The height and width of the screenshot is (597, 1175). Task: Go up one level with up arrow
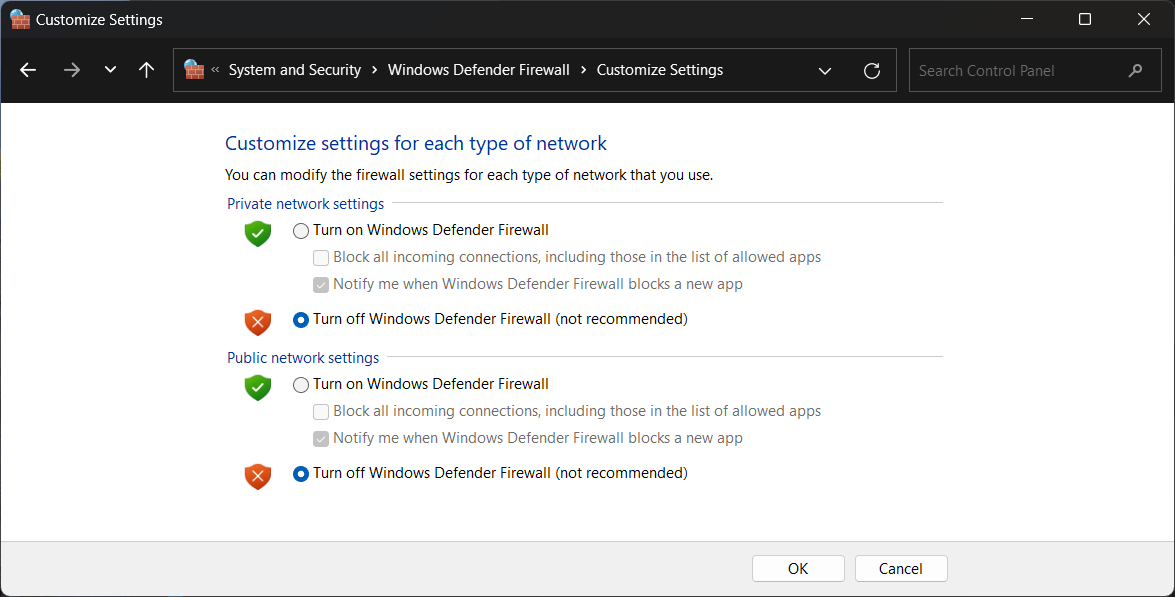[147, 70]
